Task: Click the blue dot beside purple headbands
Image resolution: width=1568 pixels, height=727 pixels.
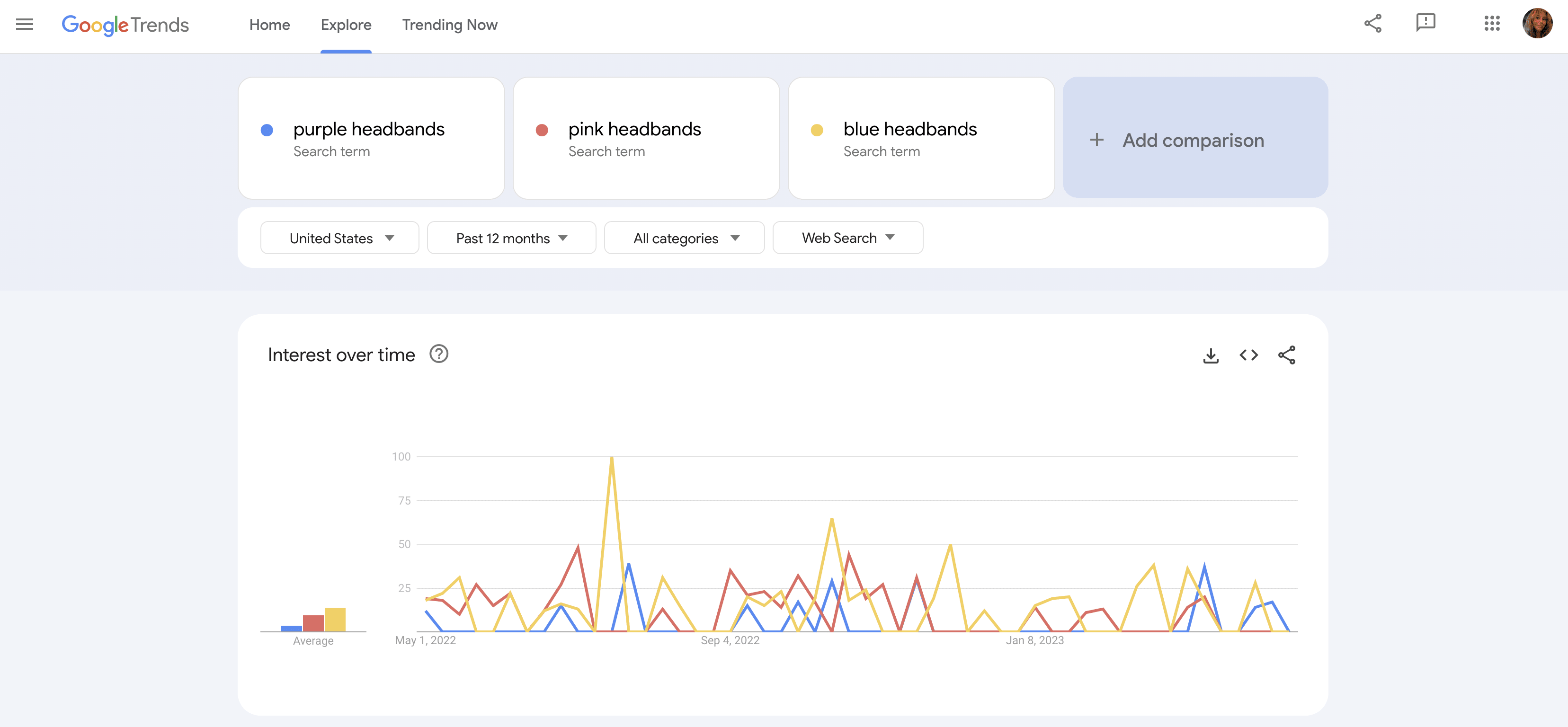Action: click(267, 130)
